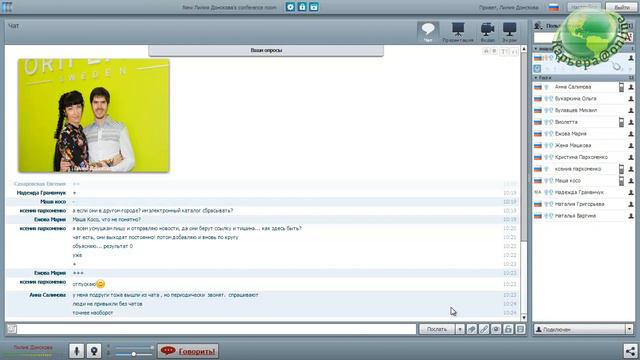This screenshot has height=360, width=640.
Task: Click the first small icon above chat scrollbar
Action: [x=486, y=51]
